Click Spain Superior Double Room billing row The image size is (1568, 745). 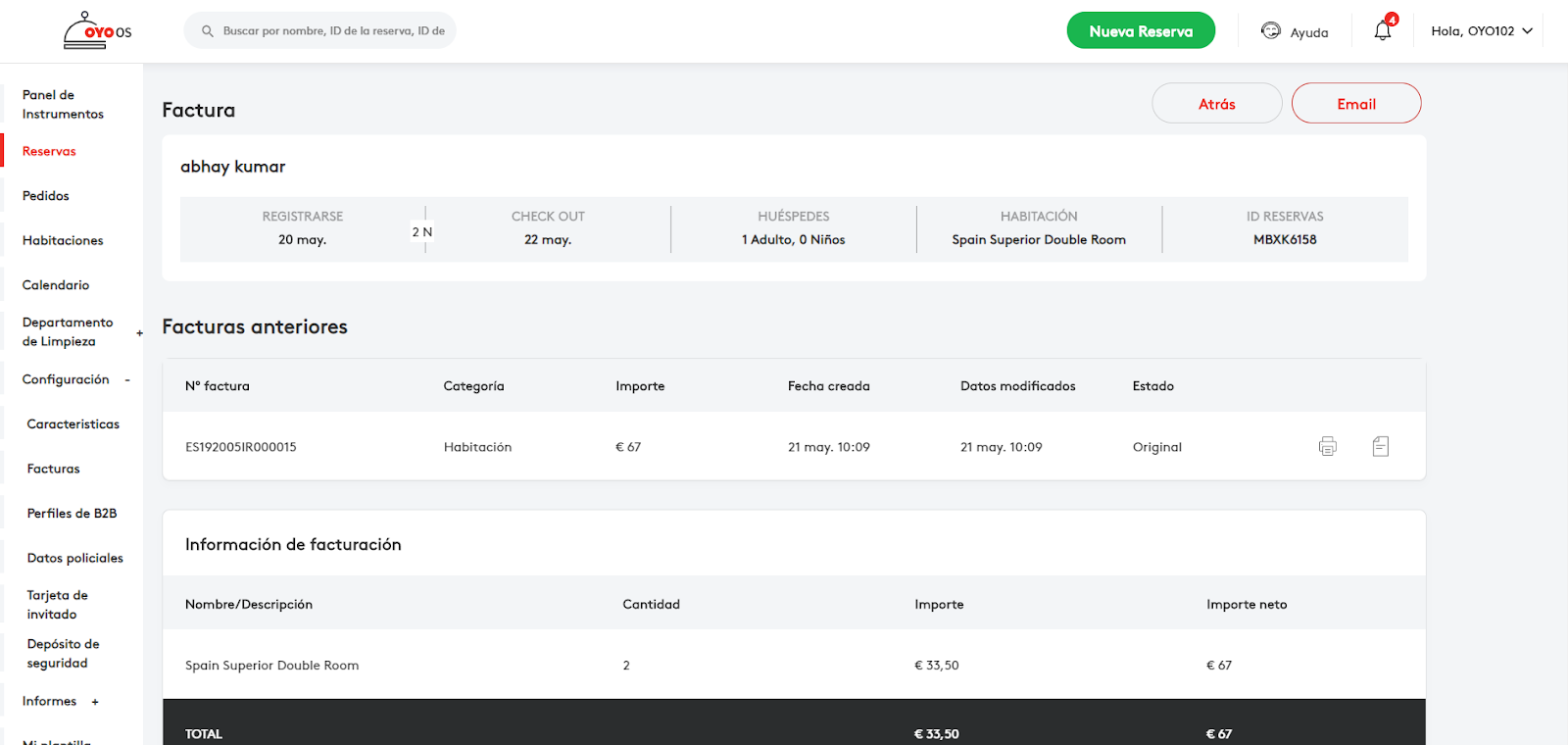tap(794, 666)
